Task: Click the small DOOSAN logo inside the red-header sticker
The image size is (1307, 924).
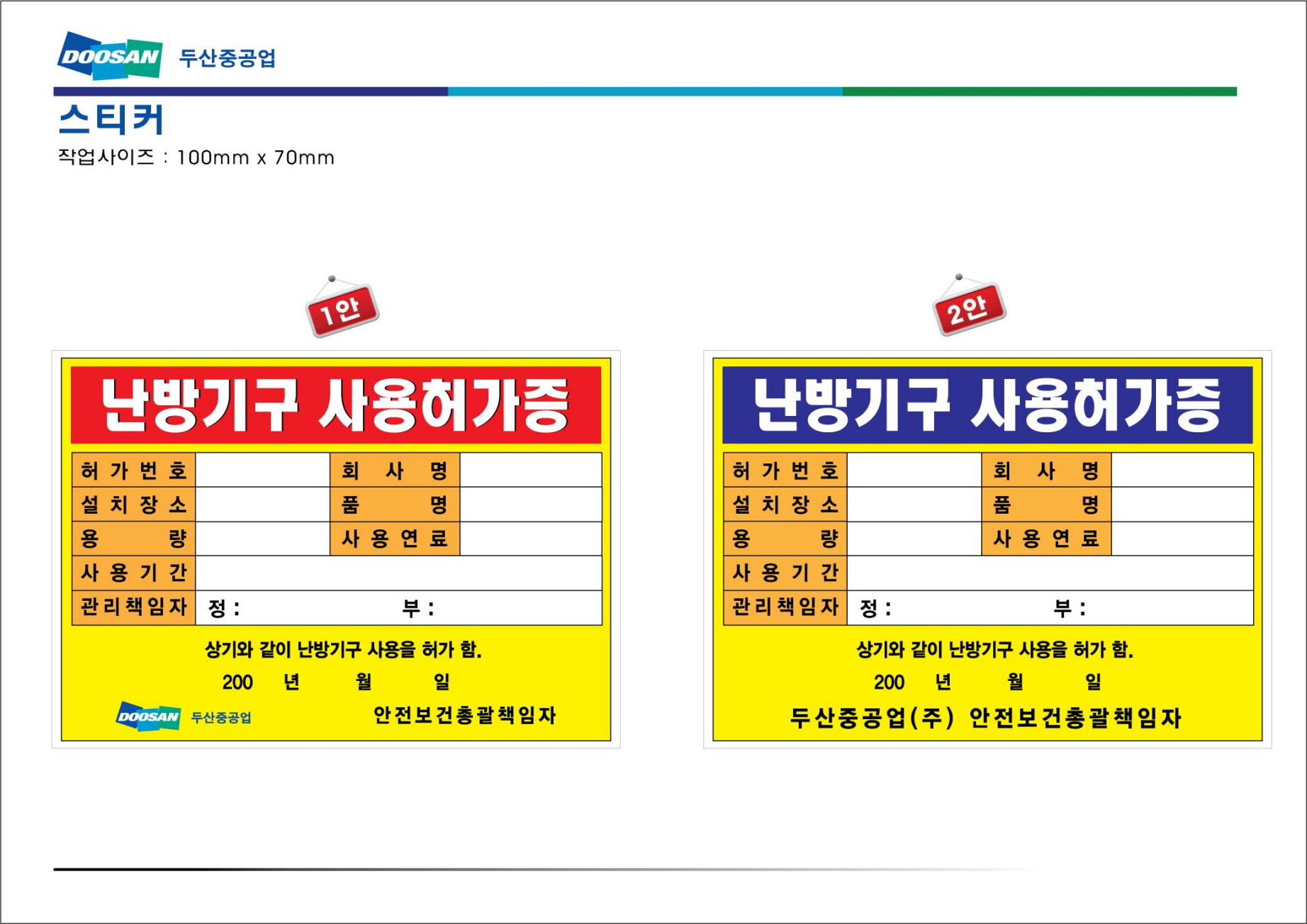Action: [148, 716]
